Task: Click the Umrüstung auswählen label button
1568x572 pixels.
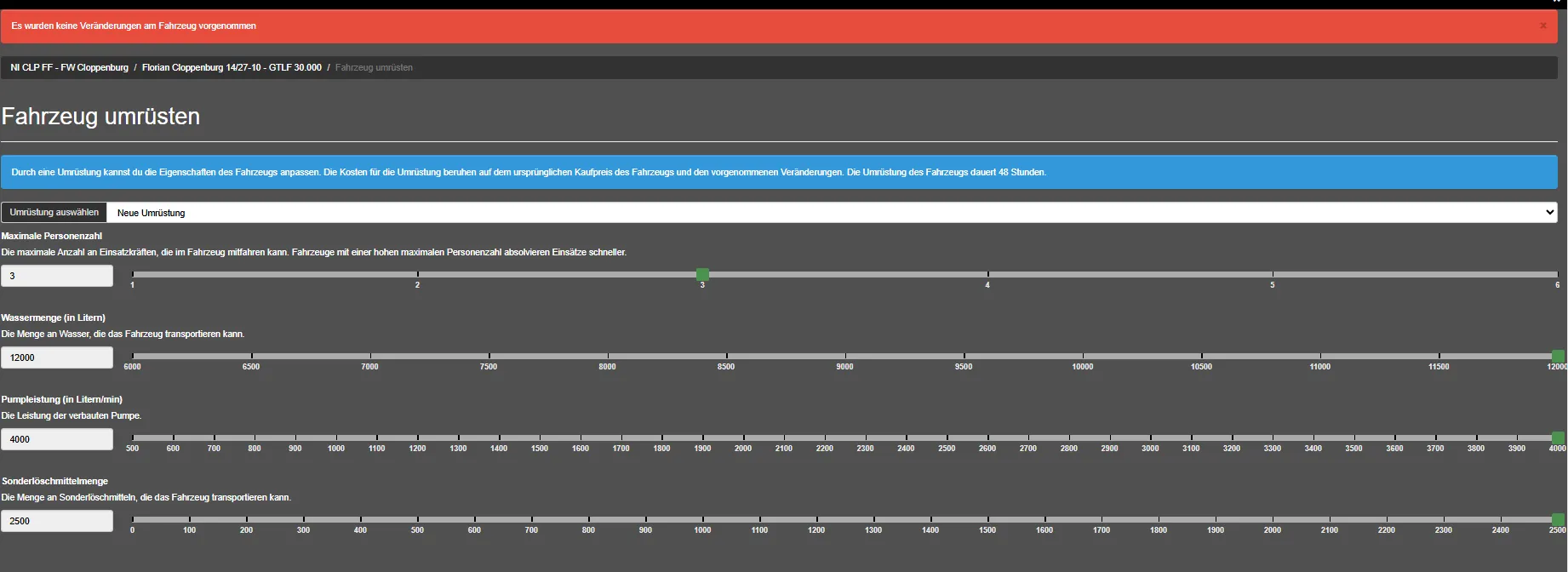Action: [x=54, y=213]
